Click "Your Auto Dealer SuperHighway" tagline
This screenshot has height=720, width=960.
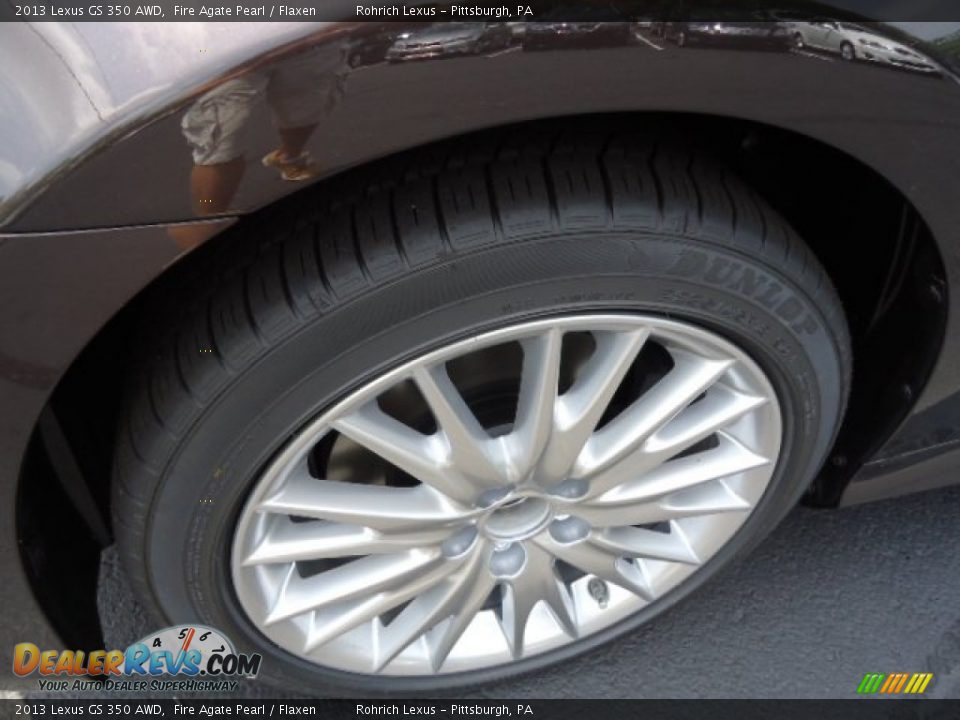click(x=138, y=685)
